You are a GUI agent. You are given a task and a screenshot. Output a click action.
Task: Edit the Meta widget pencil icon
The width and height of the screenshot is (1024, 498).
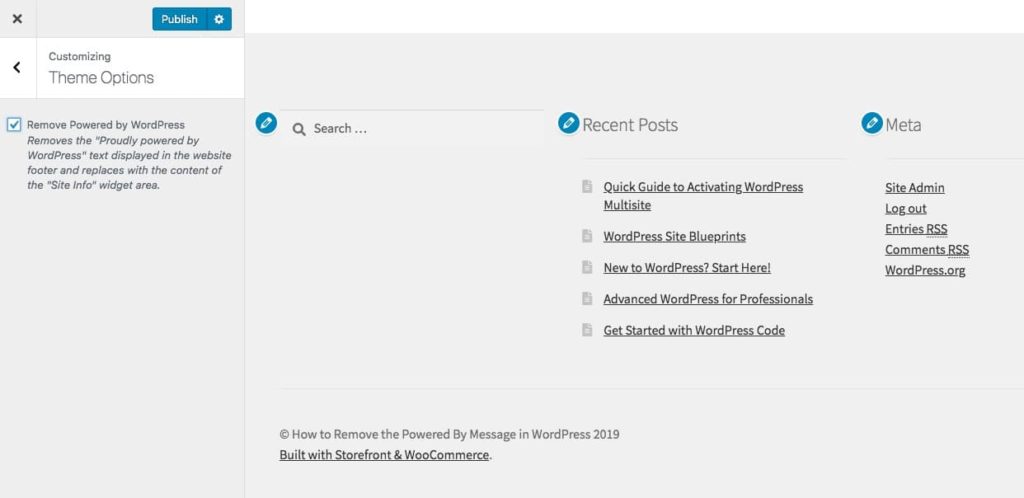pos(872,123)
